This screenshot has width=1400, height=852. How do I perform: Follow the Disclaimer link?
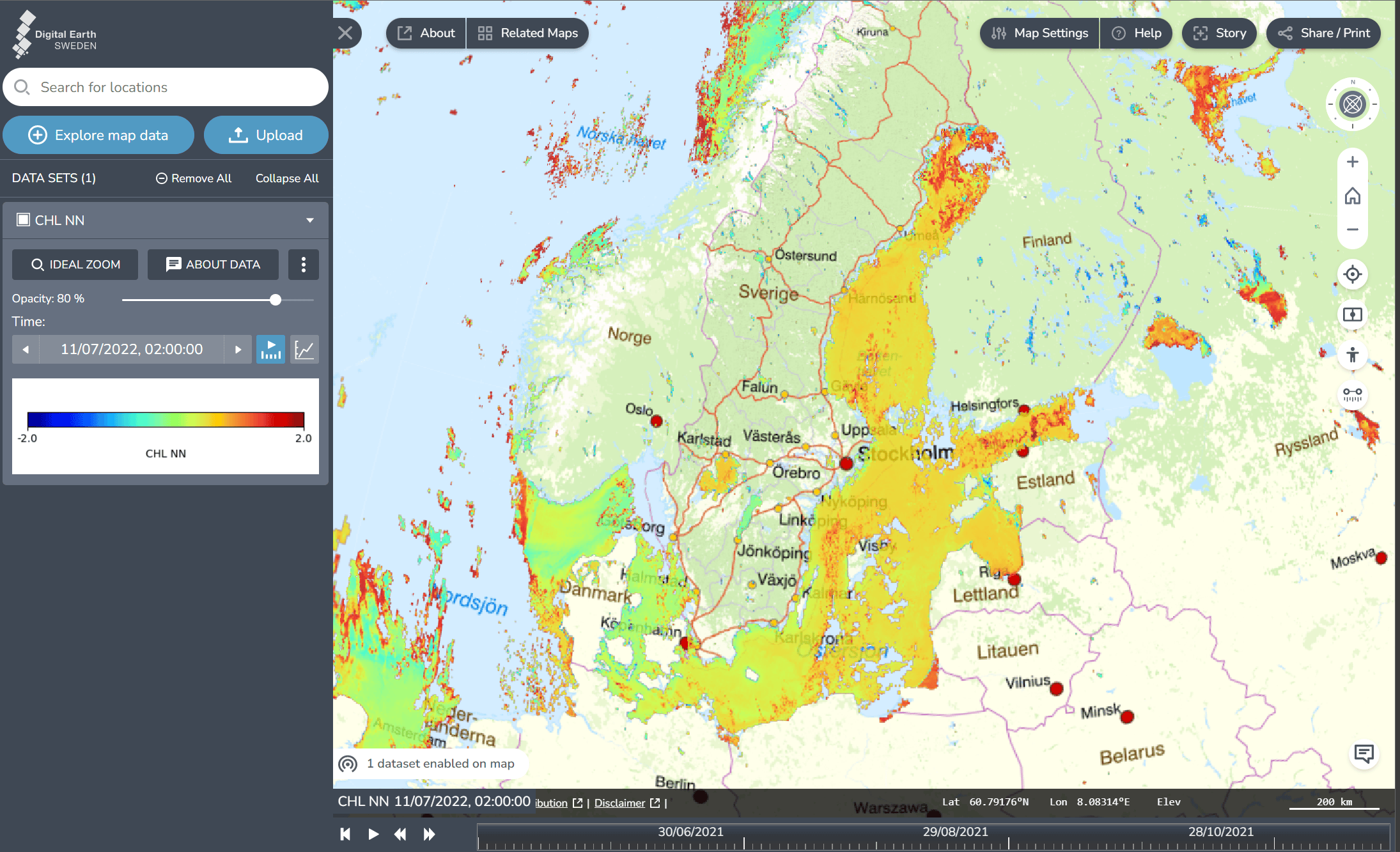[619, 803]
